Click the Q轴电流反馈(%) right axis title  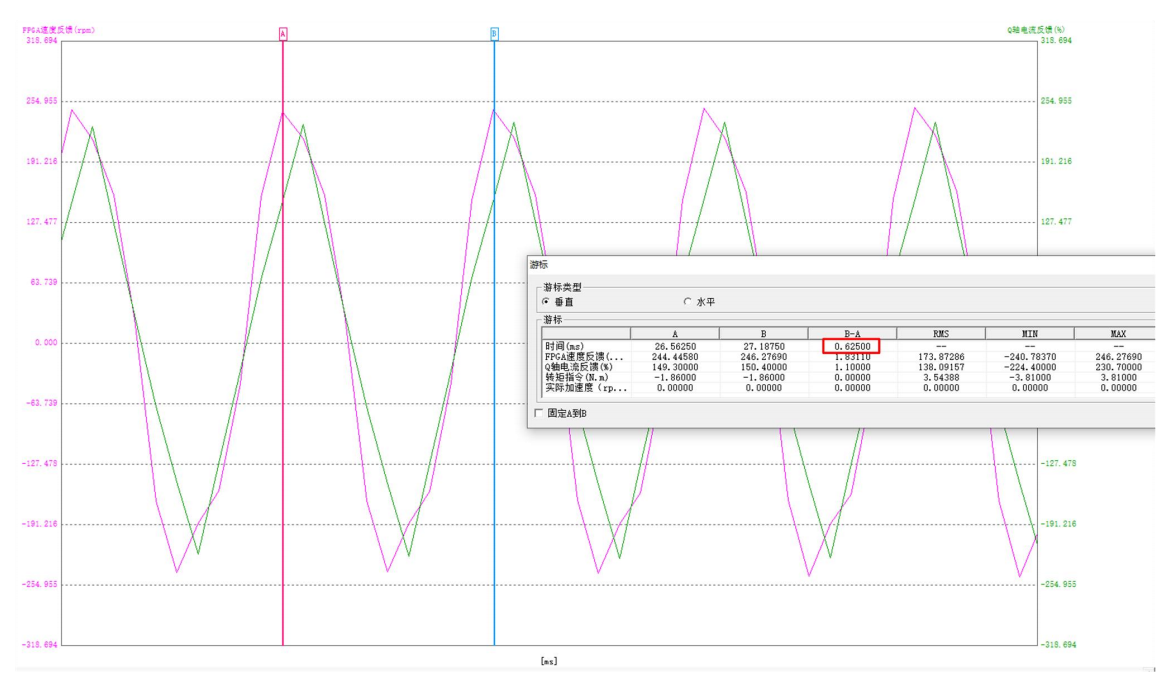[x=1035, y=31]
